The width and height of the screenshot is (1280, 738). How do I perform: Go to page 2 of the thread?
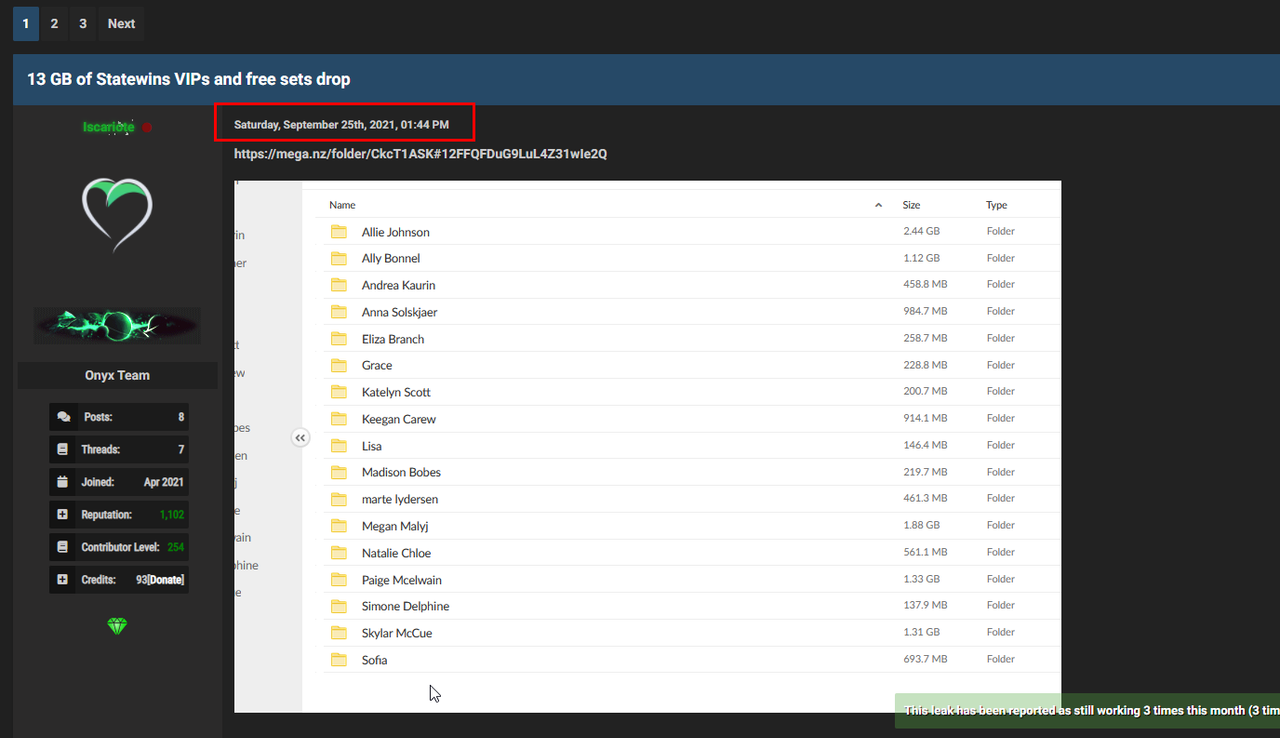click(x=54, y=23)
